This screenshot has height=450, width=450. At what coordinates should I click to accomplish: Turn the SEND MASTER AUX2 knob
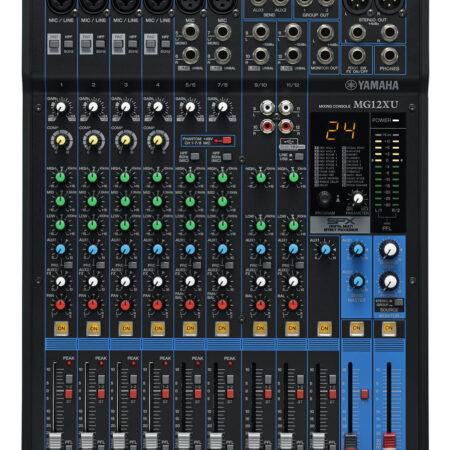[358, 282]
